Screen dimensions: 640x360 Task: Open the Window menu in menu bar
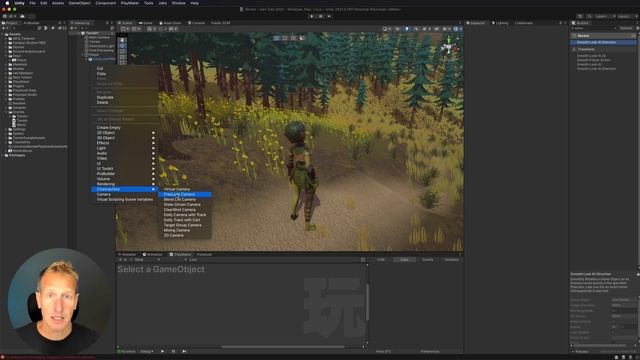(178, 3)
